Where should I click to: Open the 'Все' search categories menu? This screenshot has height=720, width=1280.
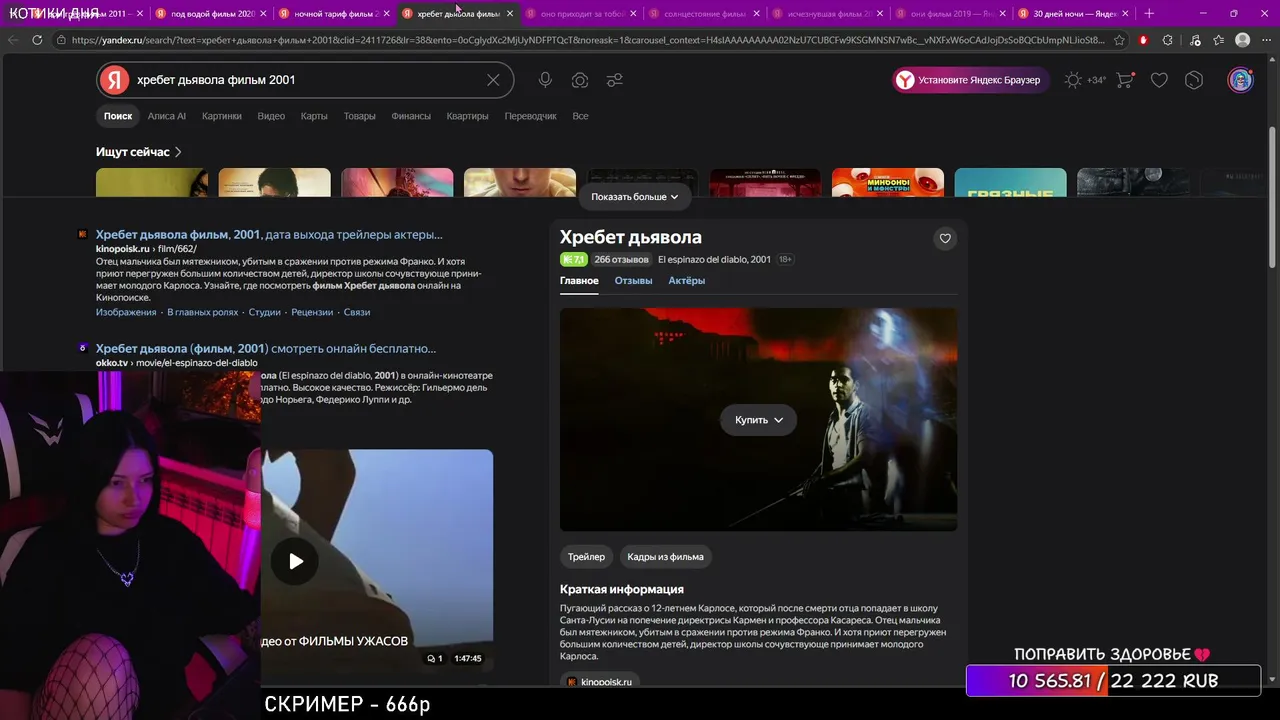(x=580, y=116)
